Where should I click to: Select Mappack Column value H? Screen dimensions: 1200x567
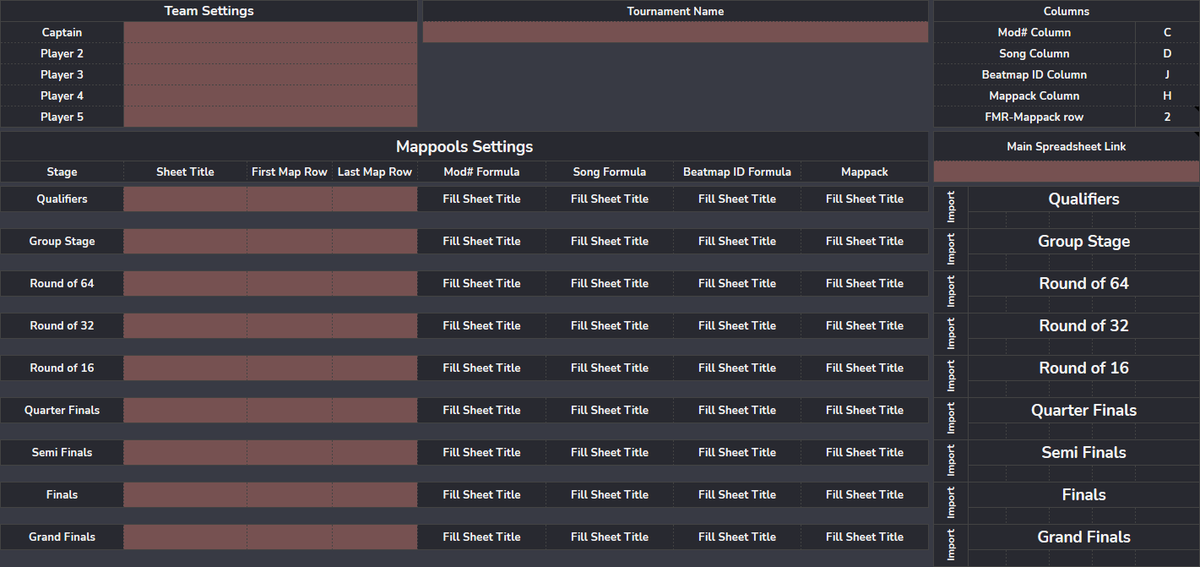click(1167, 95)
